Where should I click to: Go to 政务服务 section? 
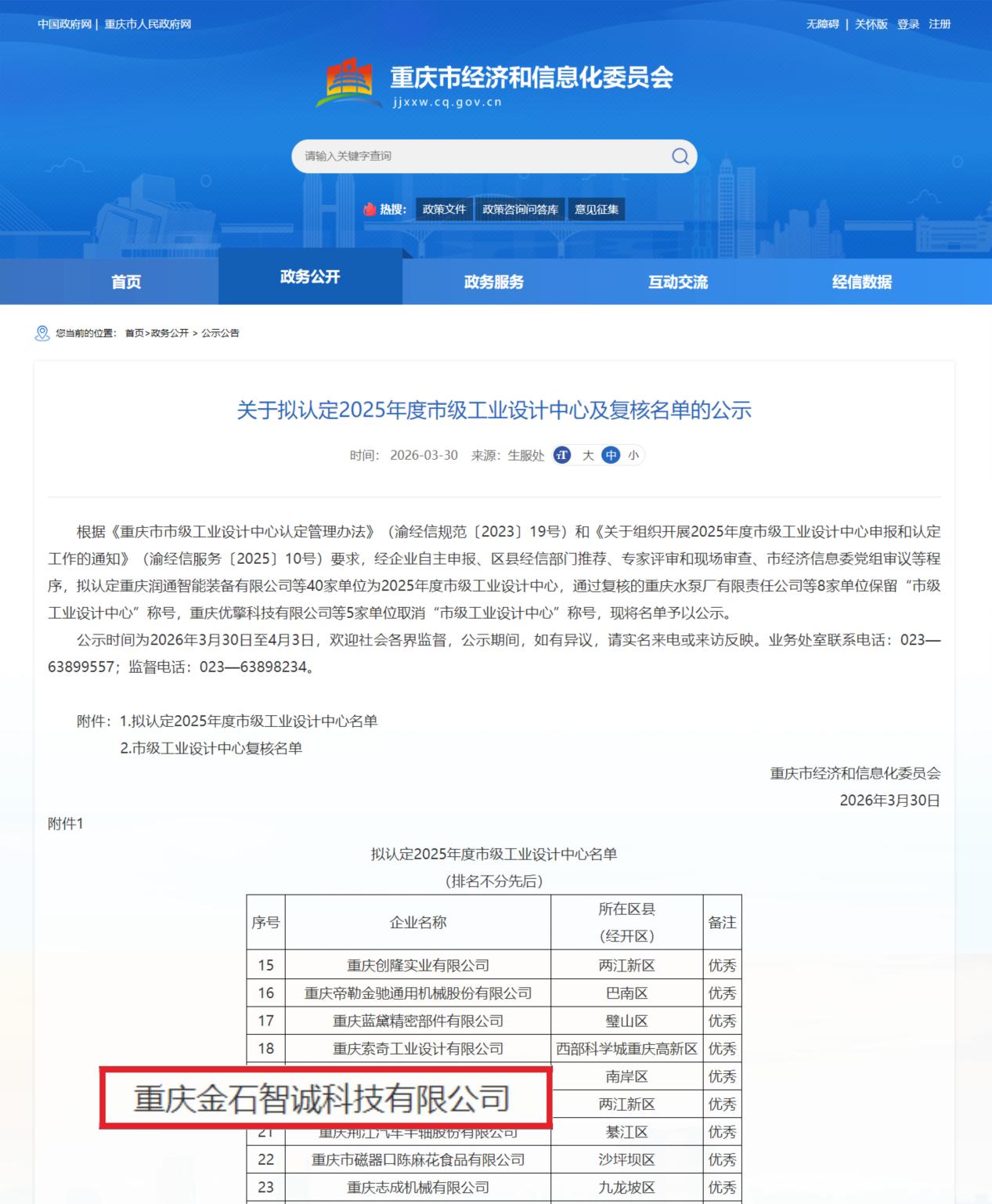click(x=494, y=282)
